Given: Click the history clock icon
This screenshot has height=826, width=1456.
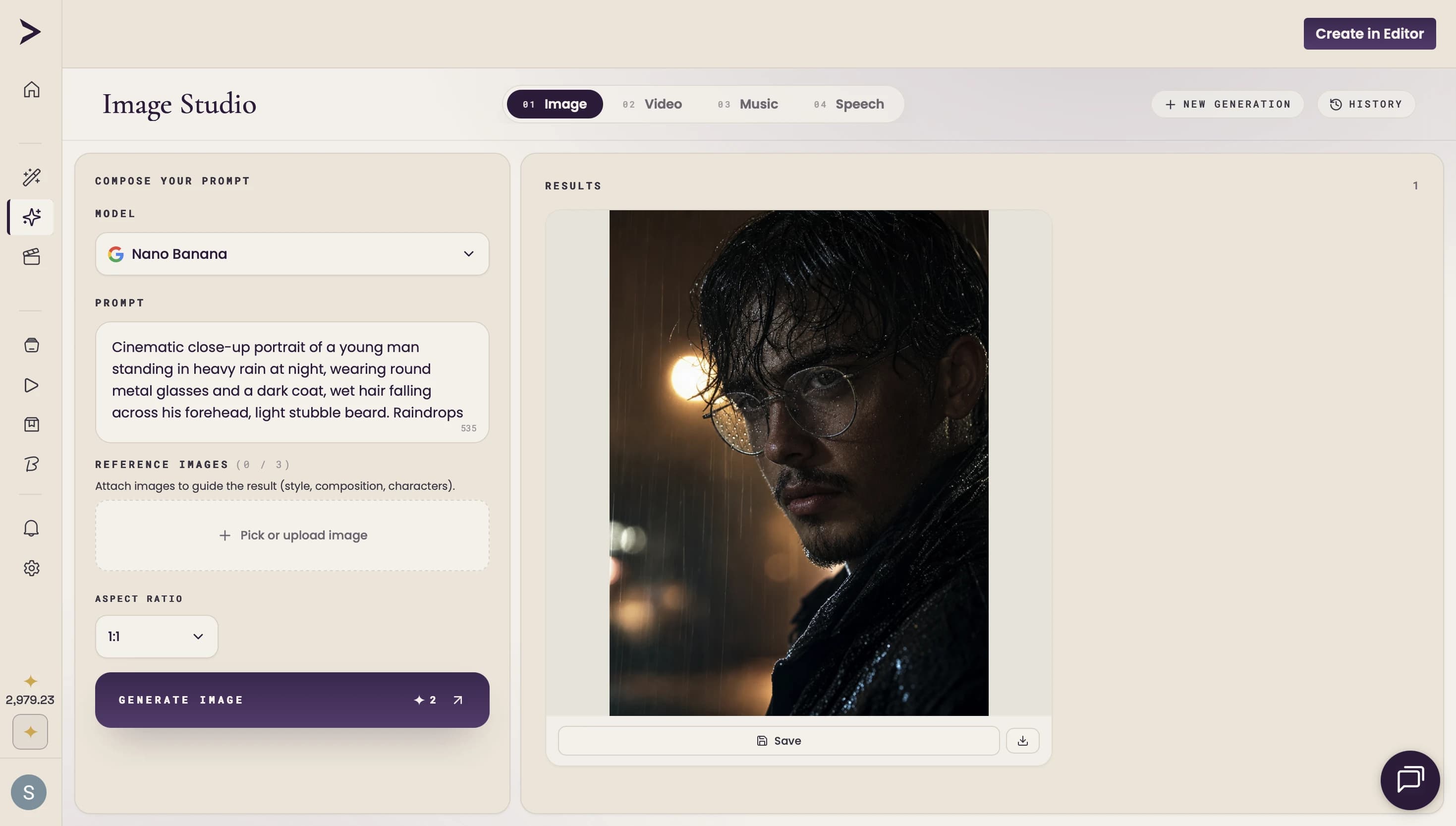Looking at the screenshot, I should click(x=1336, y=105).
